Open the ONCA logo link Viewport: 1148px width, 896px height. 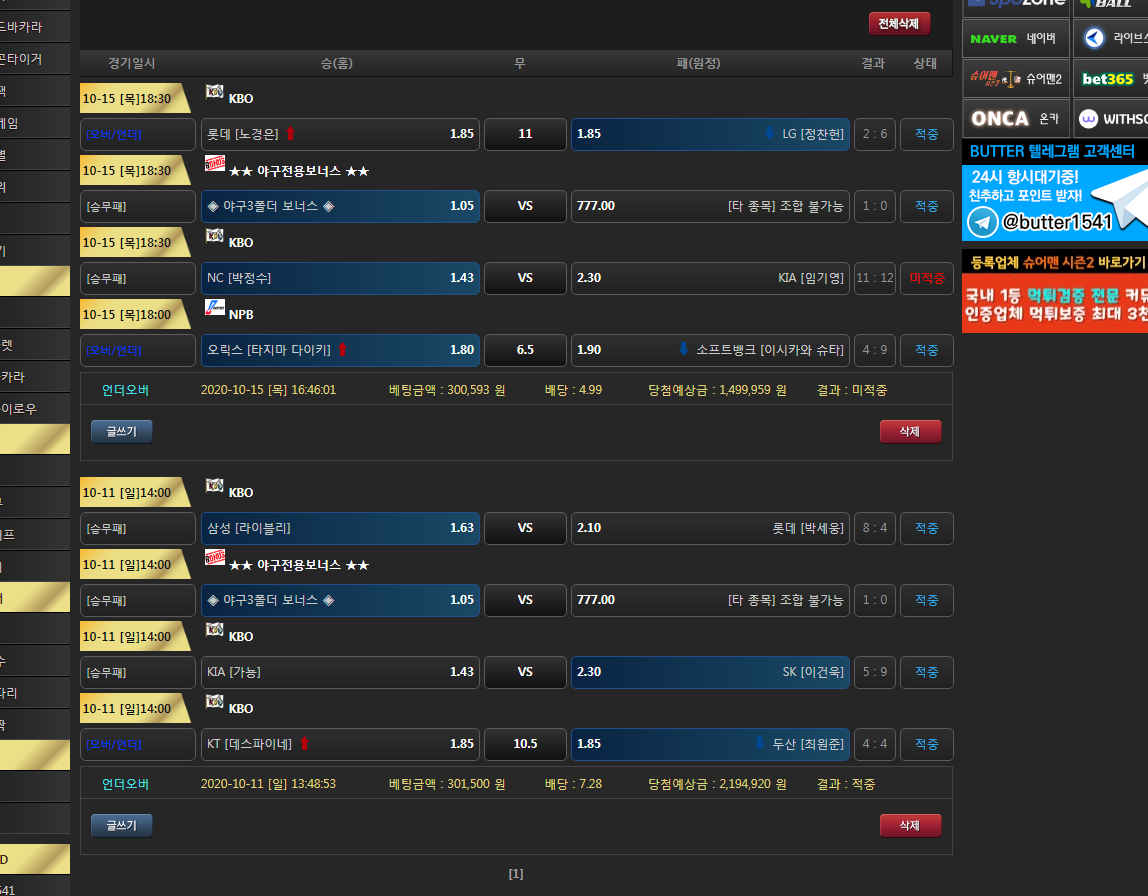[x=1000, y=119]
